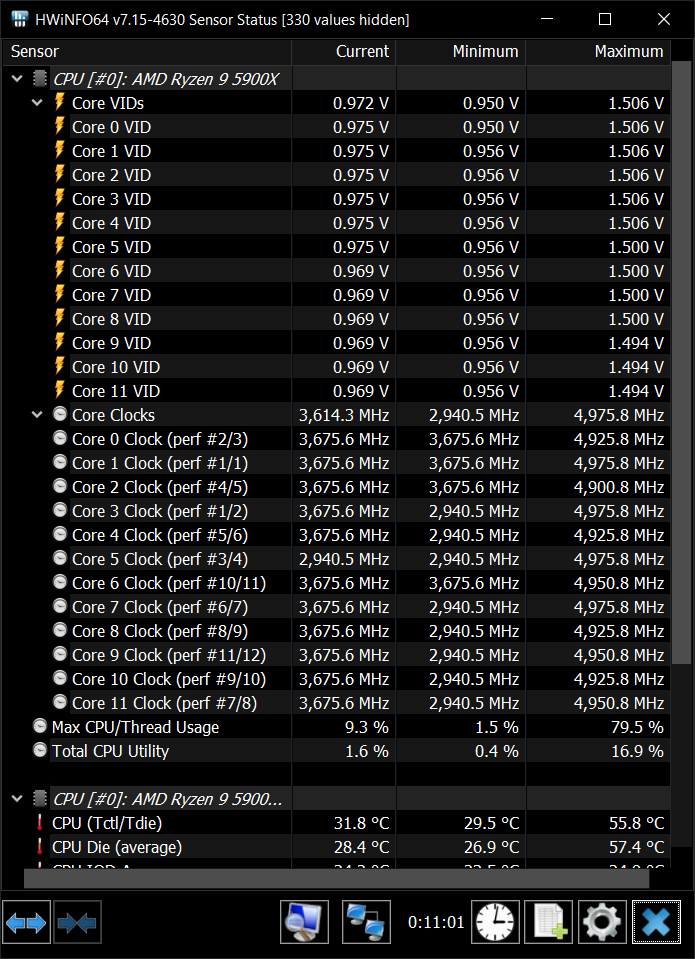The image size is (695, 959).
Task: Click Core 5 Clock current value 2,940.5 MHz
Action: pos(344,559)
